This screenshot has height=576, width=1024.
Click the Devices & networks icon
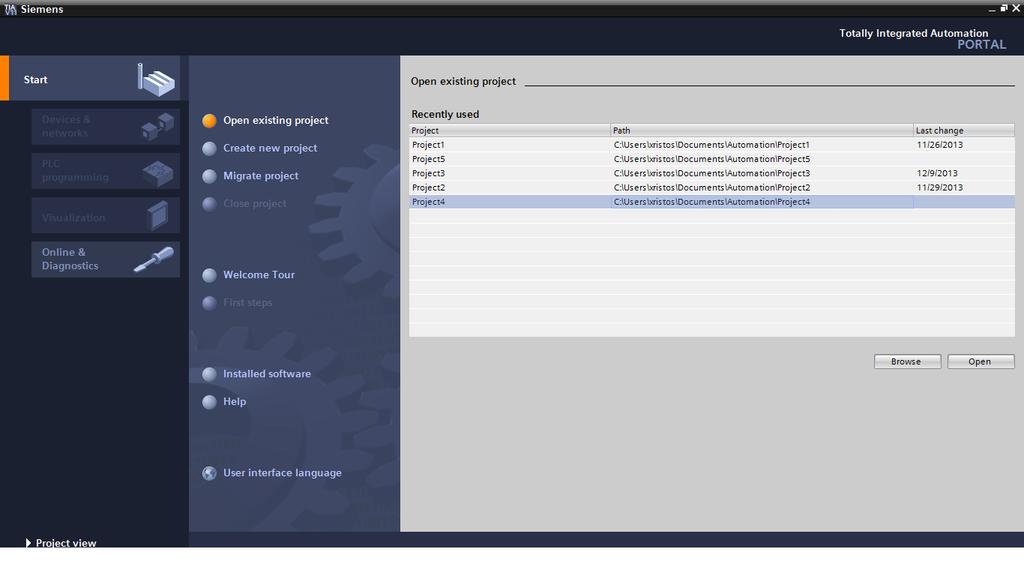tap(157, 126)
